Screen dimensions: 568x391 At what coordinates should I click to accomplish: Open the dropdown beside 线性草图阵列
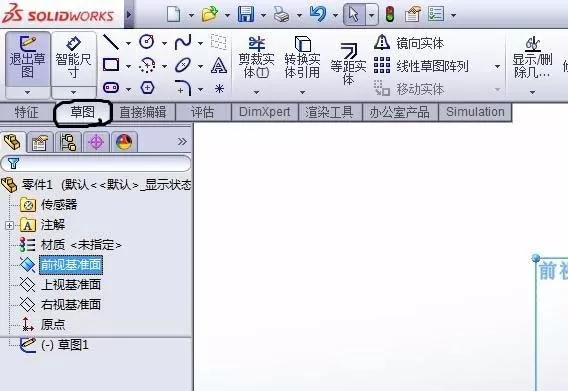click(x=497, y=67)
